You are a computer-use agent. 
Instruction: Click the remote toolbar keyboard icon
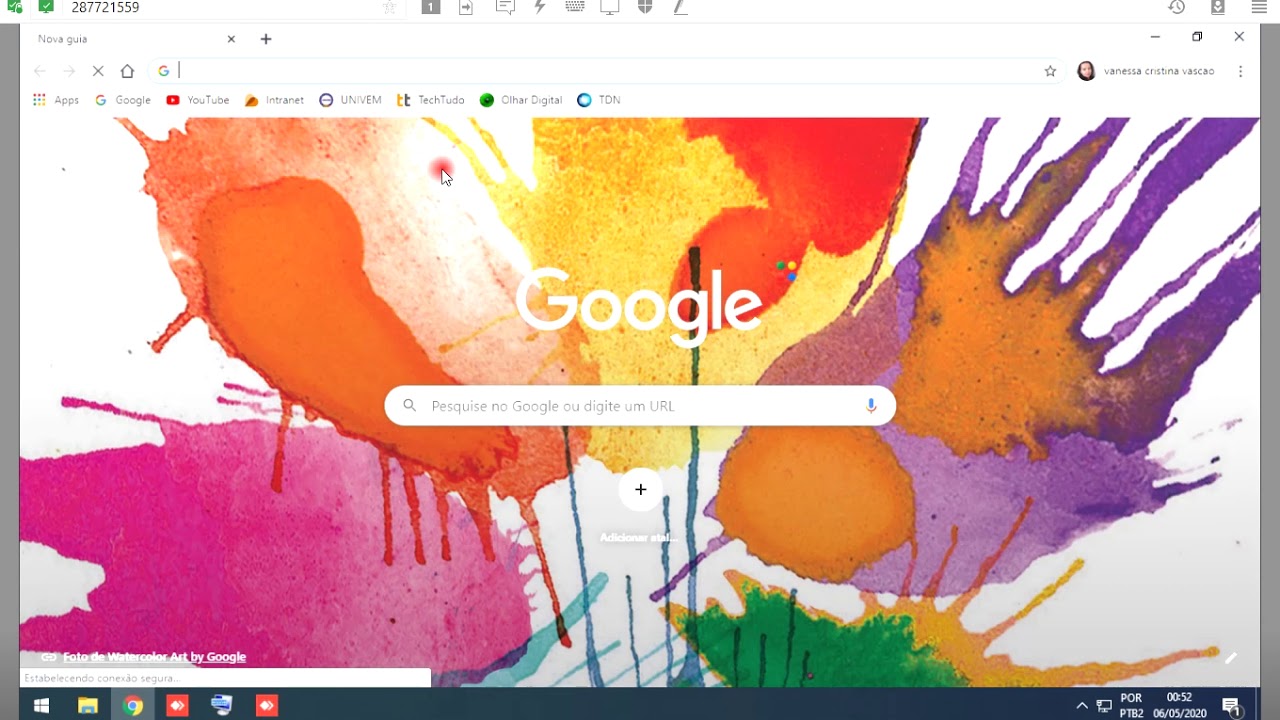point(575,7)
